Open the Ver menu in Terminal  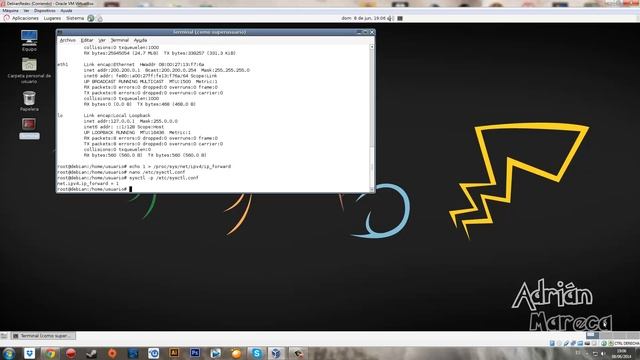102,40
